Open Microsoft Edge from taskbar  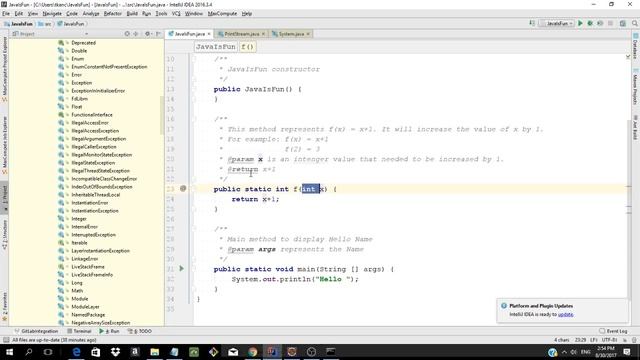tap(76, 352)
